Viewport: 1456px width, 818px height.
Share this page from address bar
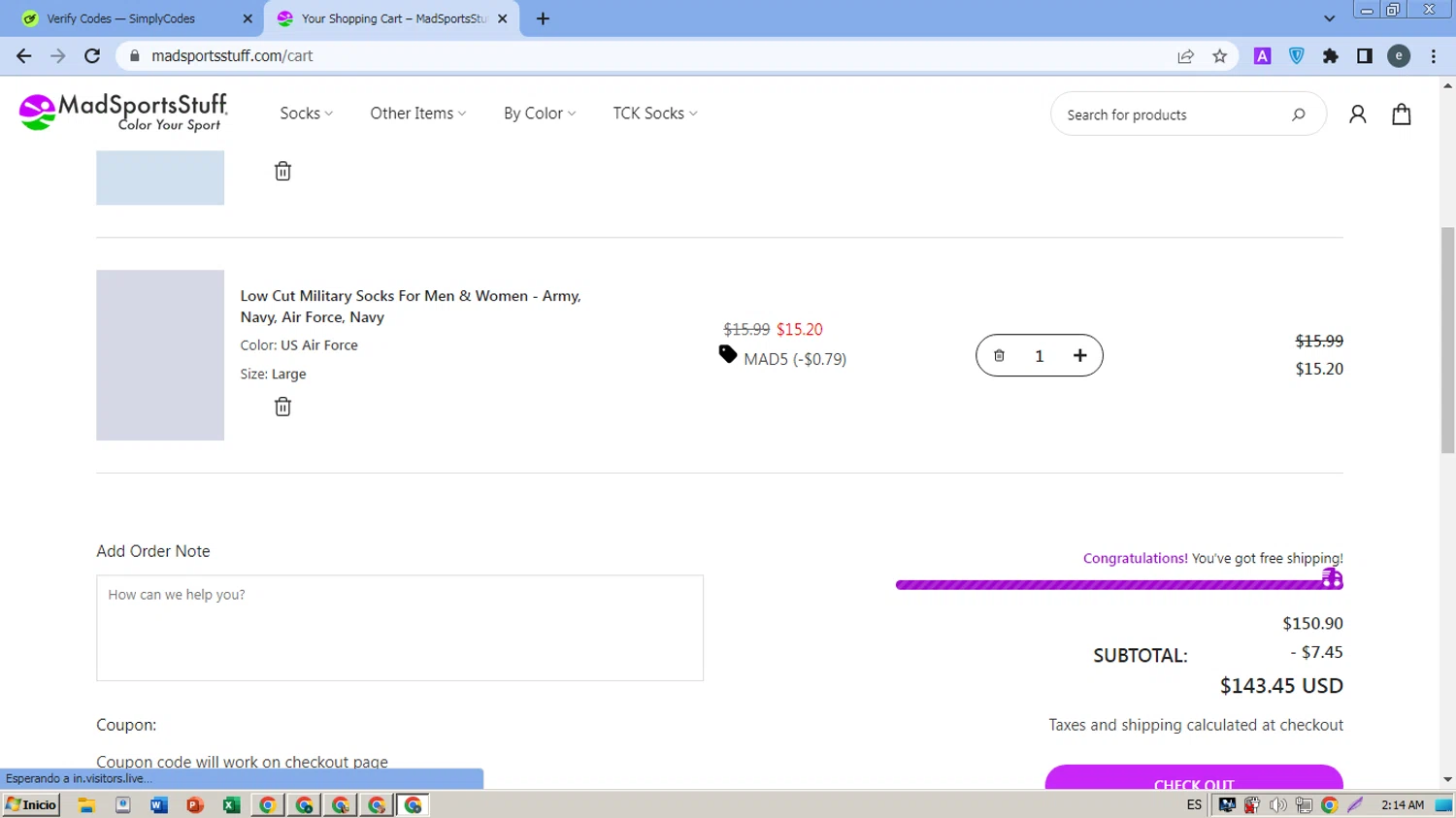pyautogui.click(x=1185, y=56)
